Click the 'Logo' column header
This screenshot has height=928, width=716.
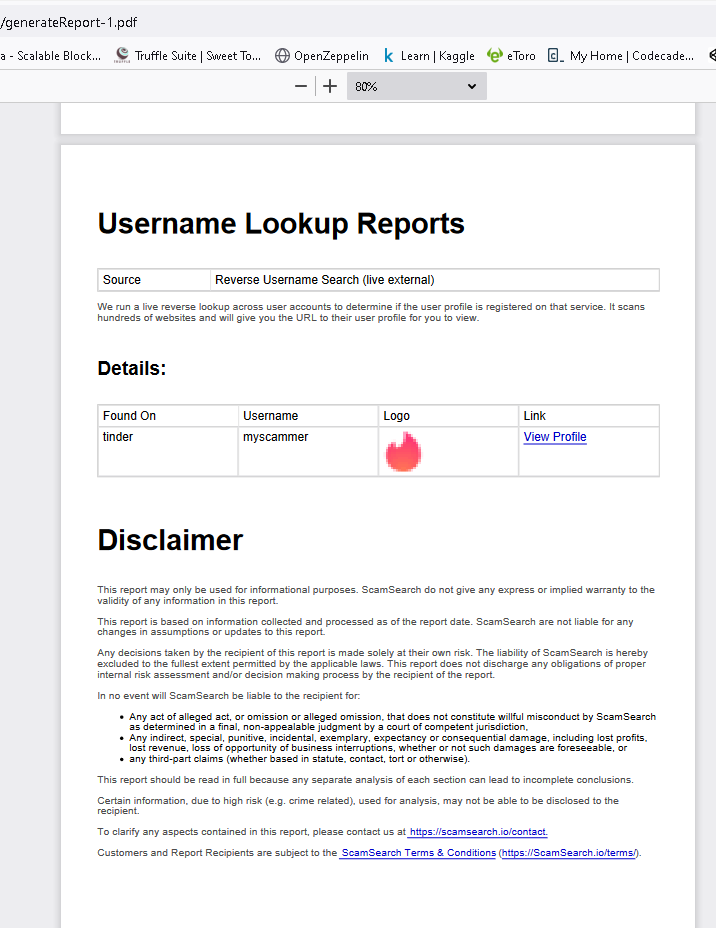(448, 415)
